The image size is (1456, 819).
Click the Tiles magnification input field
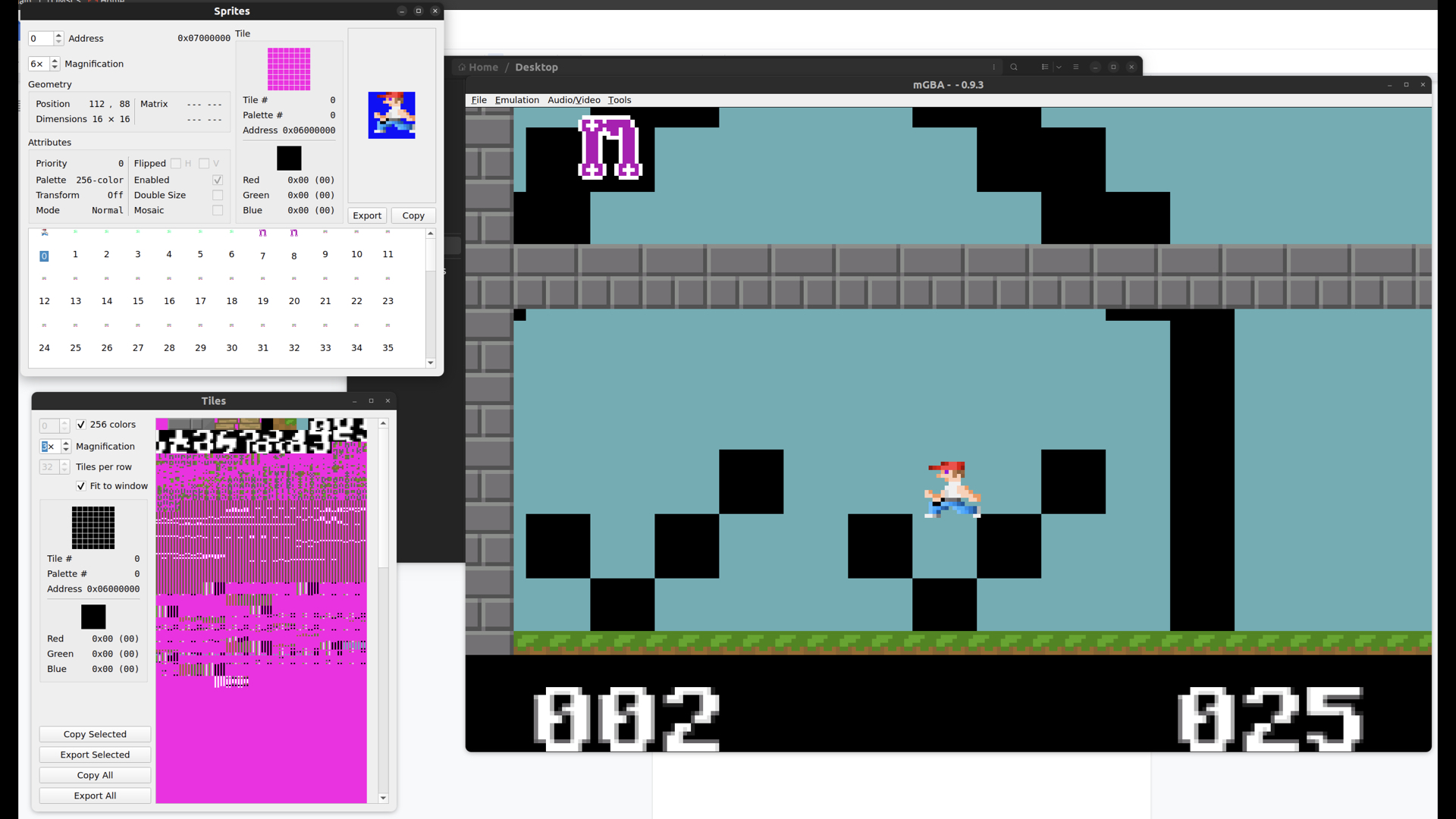click(50, 447)
